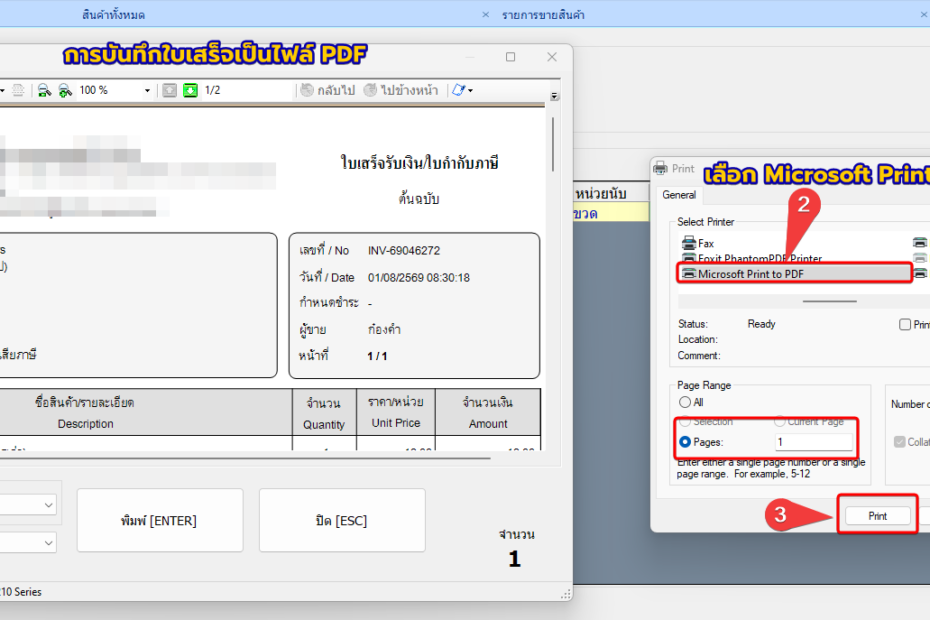Image resolution: width=930 pixels, height=620 pixels.
Task: Click the window resize grip in the status bar
Action: pyautogui.click(x=566, y=594)
